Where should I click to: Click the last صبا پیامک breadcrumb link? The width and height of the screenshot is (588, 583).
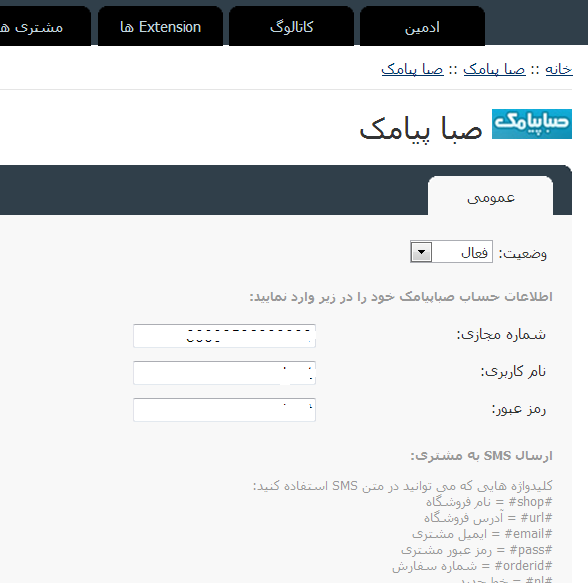(412, 69)
